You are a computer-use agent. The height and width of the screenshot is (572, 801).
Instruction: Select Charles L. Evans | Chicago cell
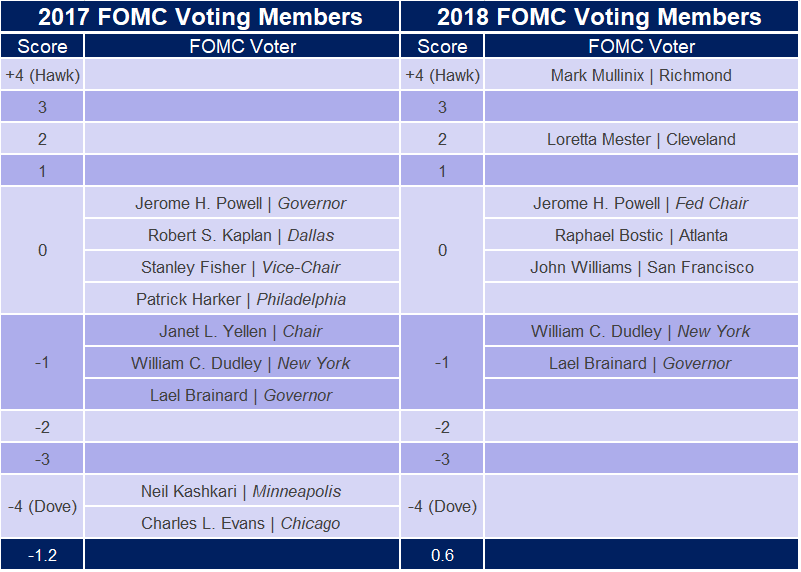[x=241, y=523]
